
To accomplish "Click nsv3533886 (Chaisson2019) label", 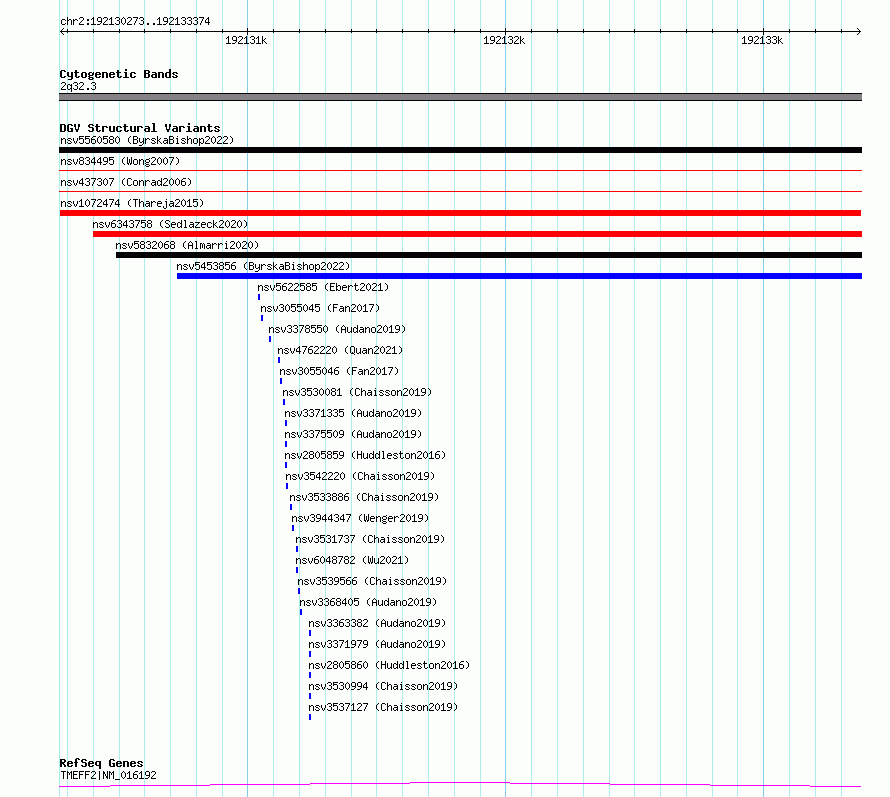I will [364, 497].
